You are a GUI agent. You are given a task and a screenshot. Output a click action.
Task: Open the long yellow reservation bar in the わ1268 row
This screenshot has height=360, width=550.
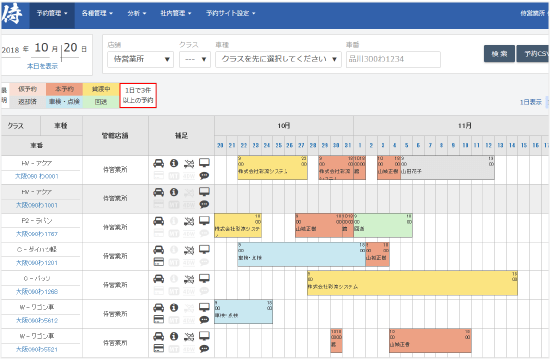412,283
